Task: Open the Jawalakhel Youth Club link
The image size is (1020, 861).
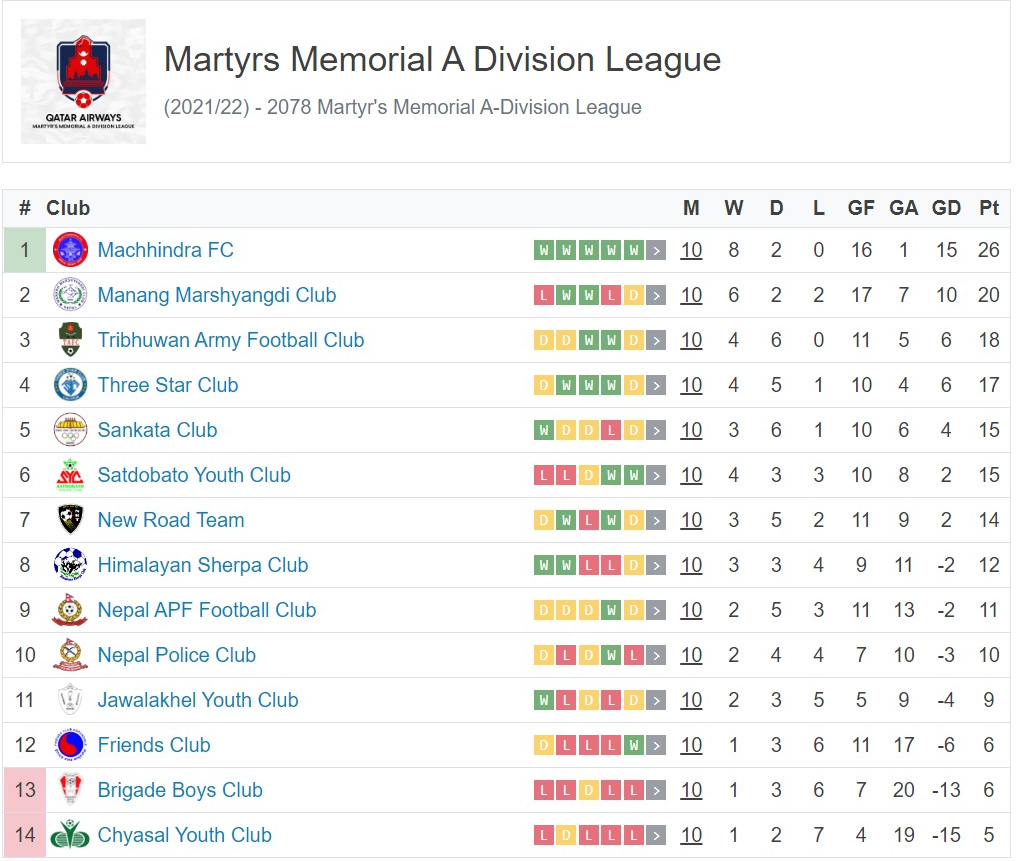Action: coord(198,700)
